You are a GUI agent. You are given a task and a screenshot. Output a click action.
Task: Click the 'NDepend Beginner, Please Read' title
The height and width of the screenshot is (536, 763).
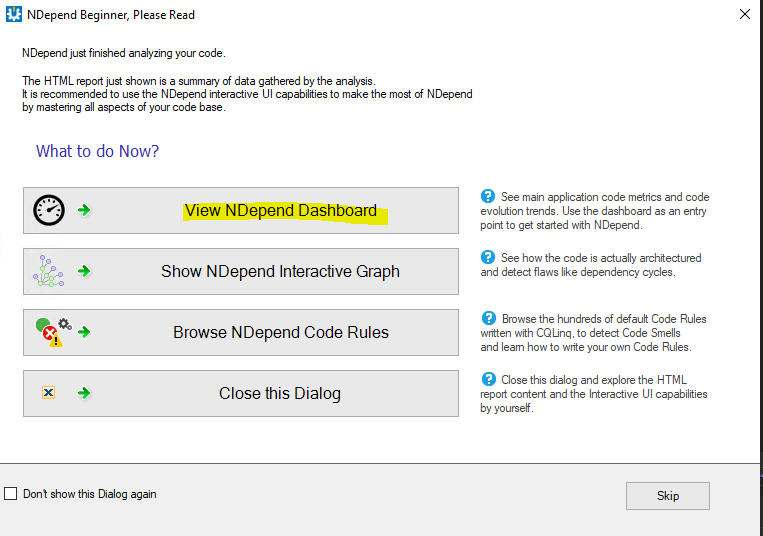111,15
